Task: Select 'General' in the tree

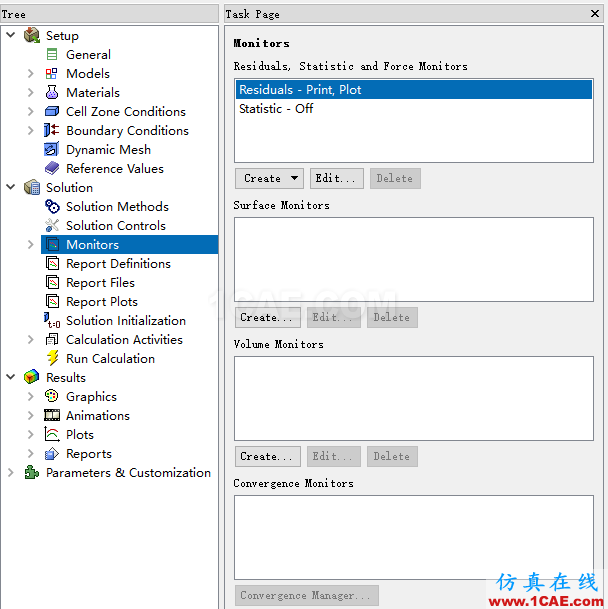Action: (x=88, y=54)
